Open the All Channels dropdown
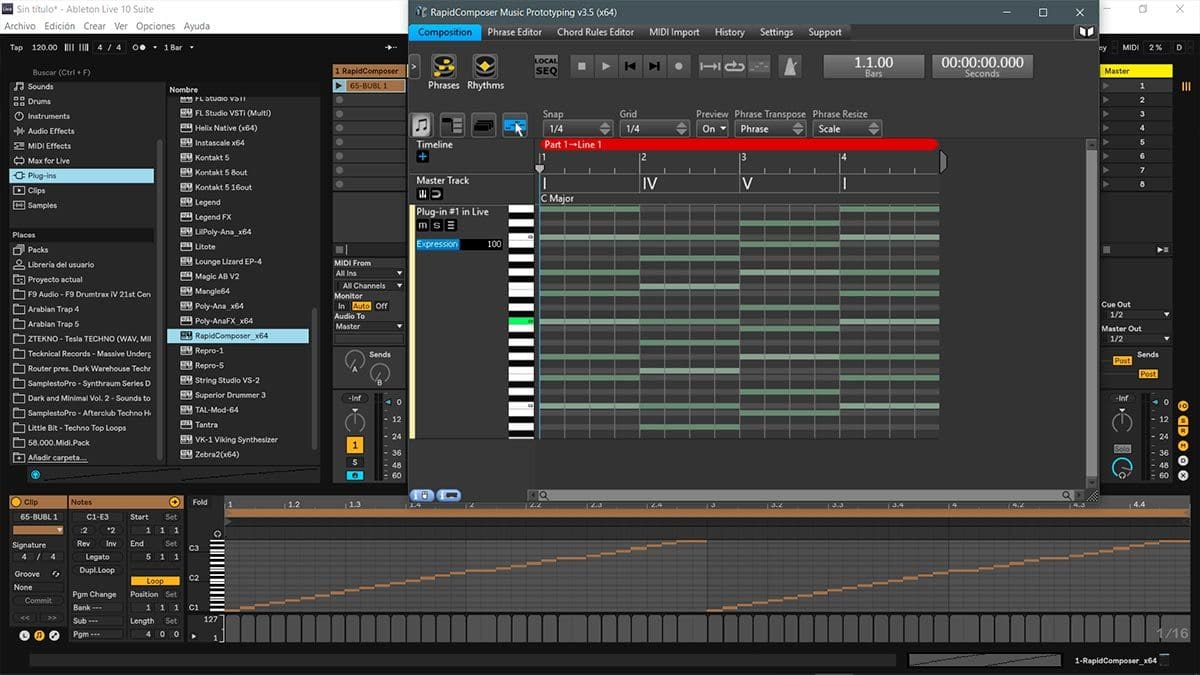The width and height of the screenshot is (1200, 675). point(369,286)
